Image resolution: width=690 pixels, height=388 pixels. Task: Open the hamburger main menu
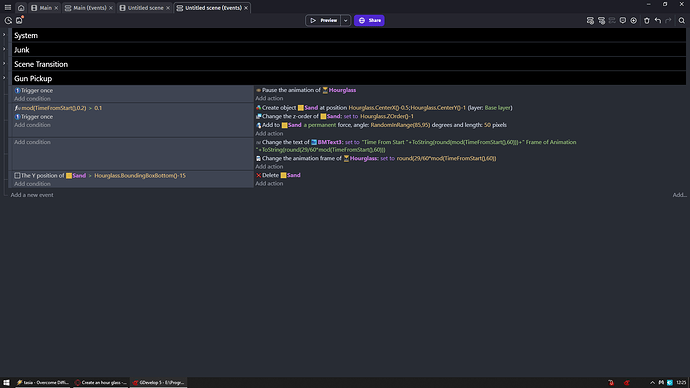(x=7, y=7)
